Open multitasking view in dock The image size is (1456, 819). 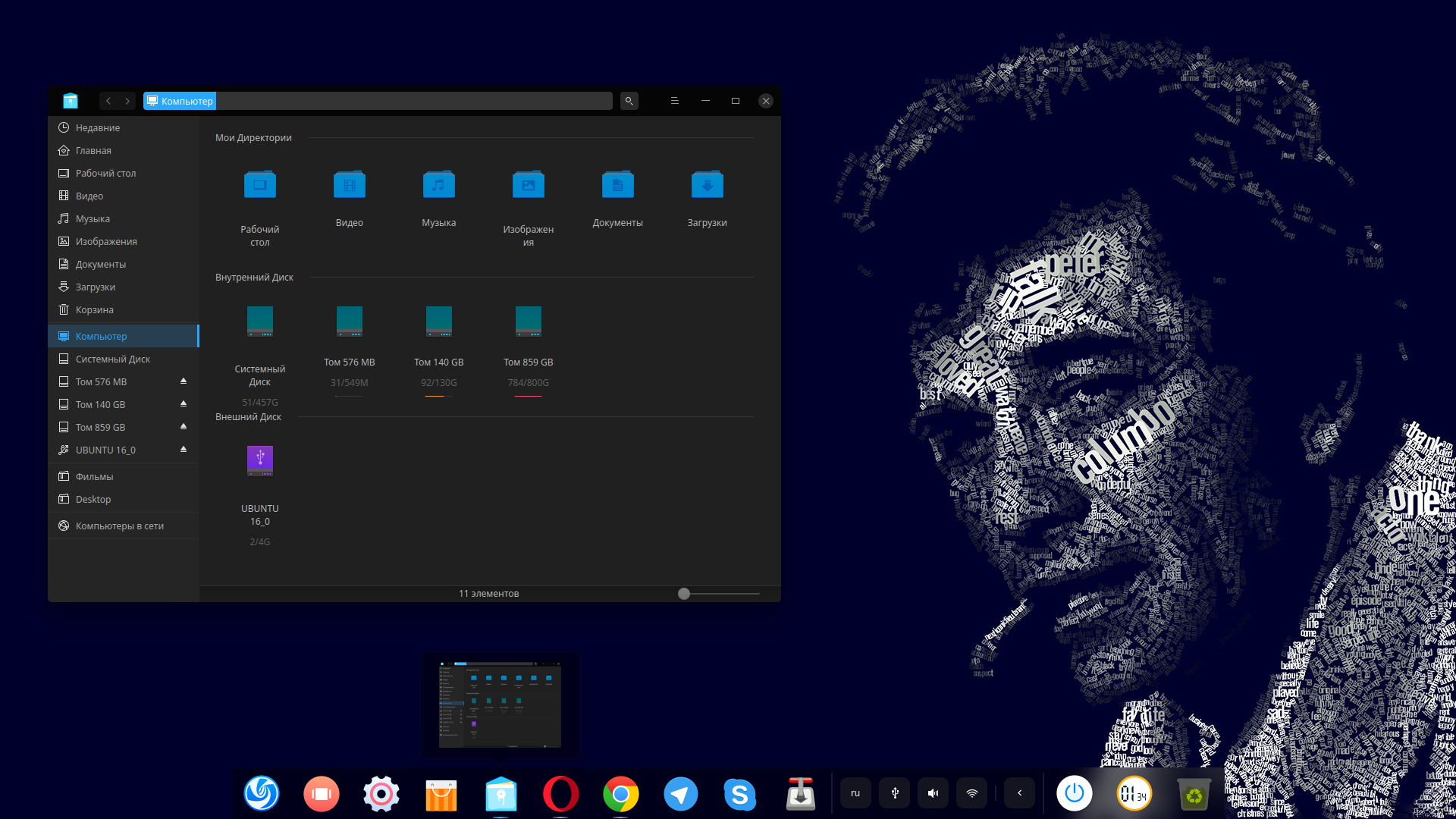[322, 794]
